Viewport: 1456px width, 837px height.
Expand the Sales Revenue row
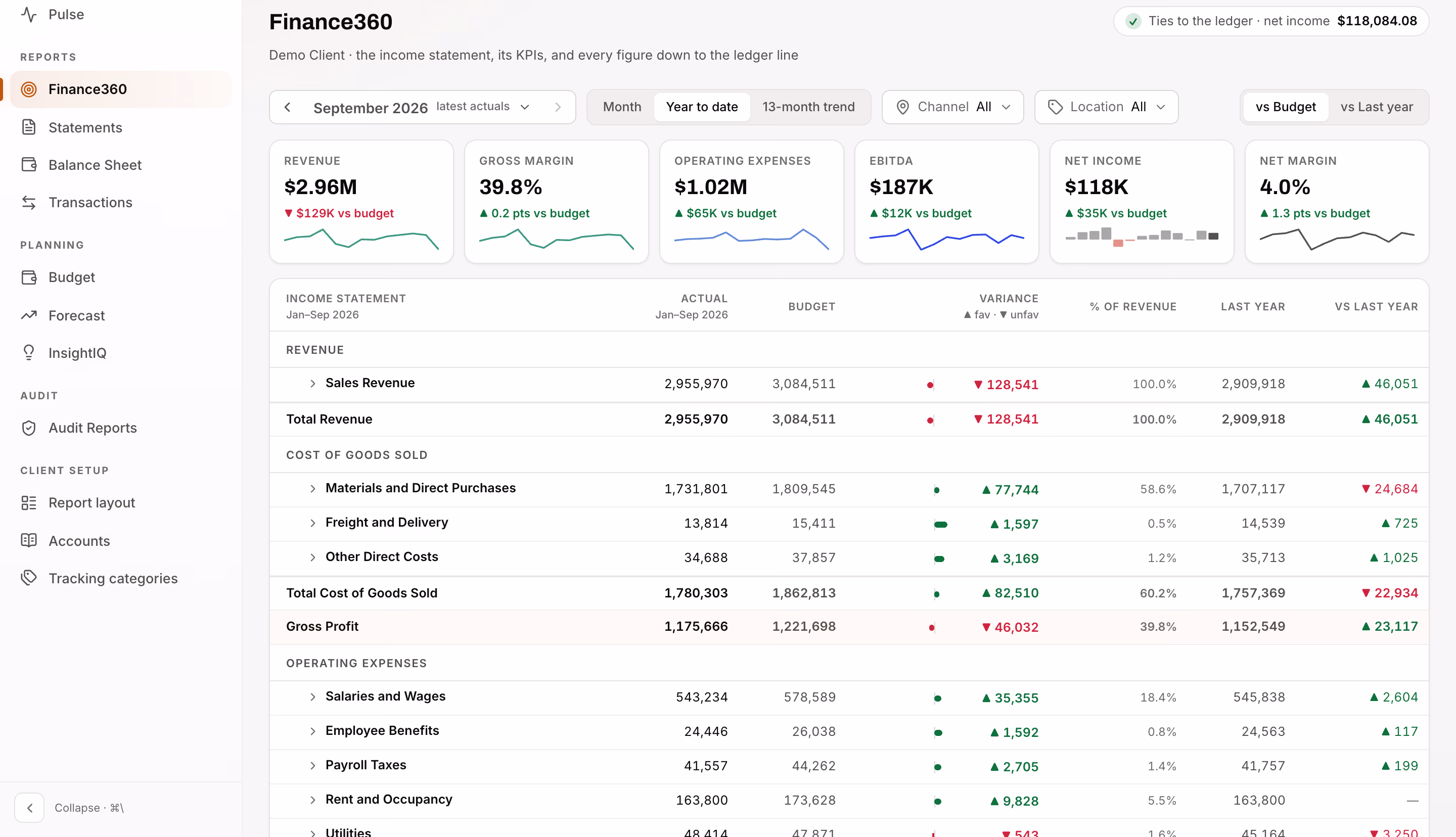point(313,384)
